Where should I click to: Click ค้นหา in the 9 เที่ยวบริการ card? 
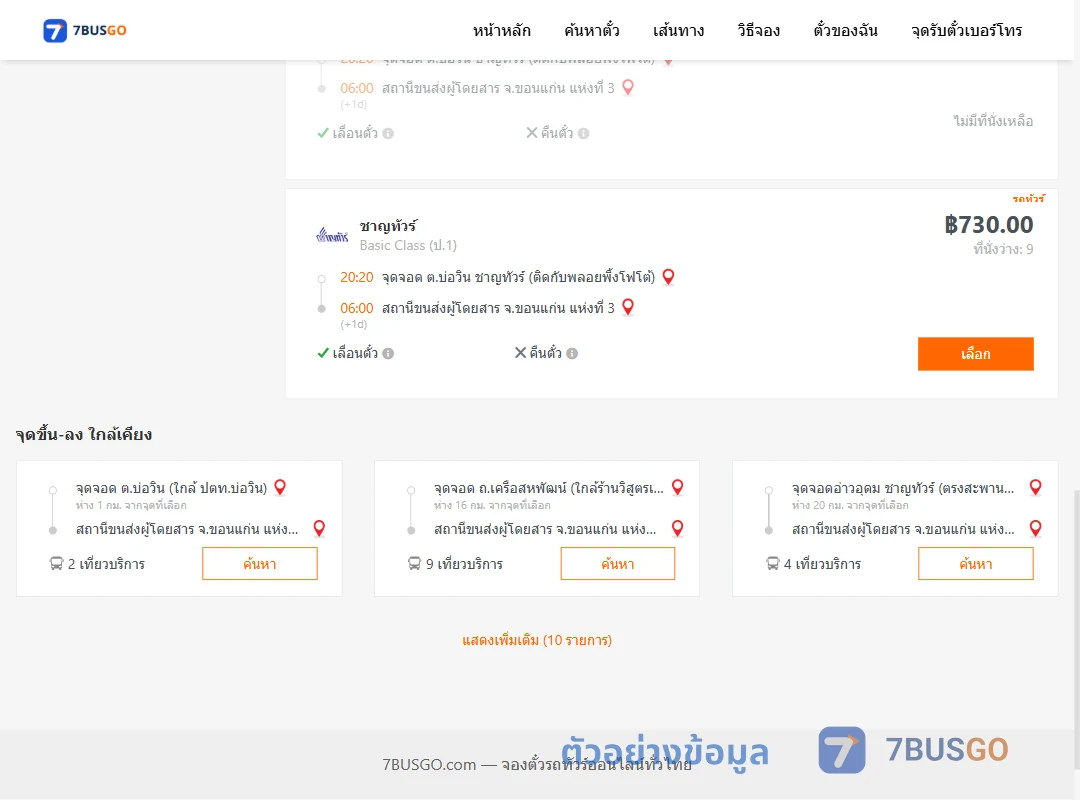[618, 564]
